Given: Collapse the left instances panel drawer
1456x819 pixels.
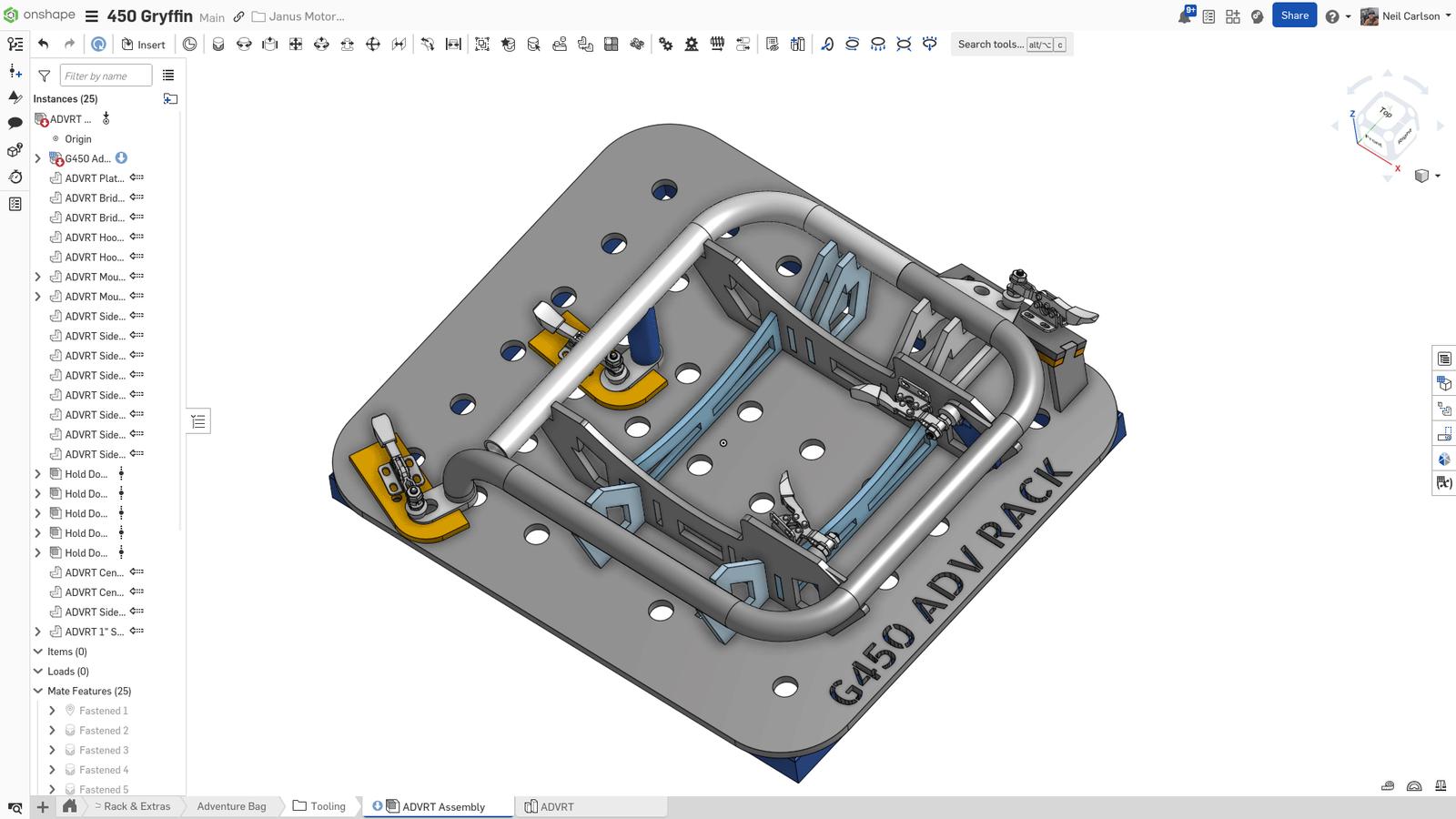Looking at the screenshot, I should (x=197, y=420).
